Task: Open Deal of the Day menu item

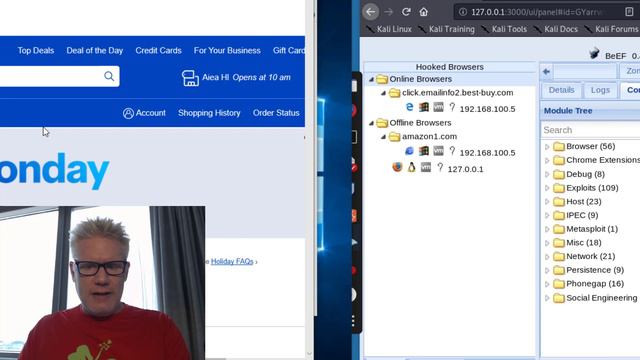Action: tap(95, 51)
